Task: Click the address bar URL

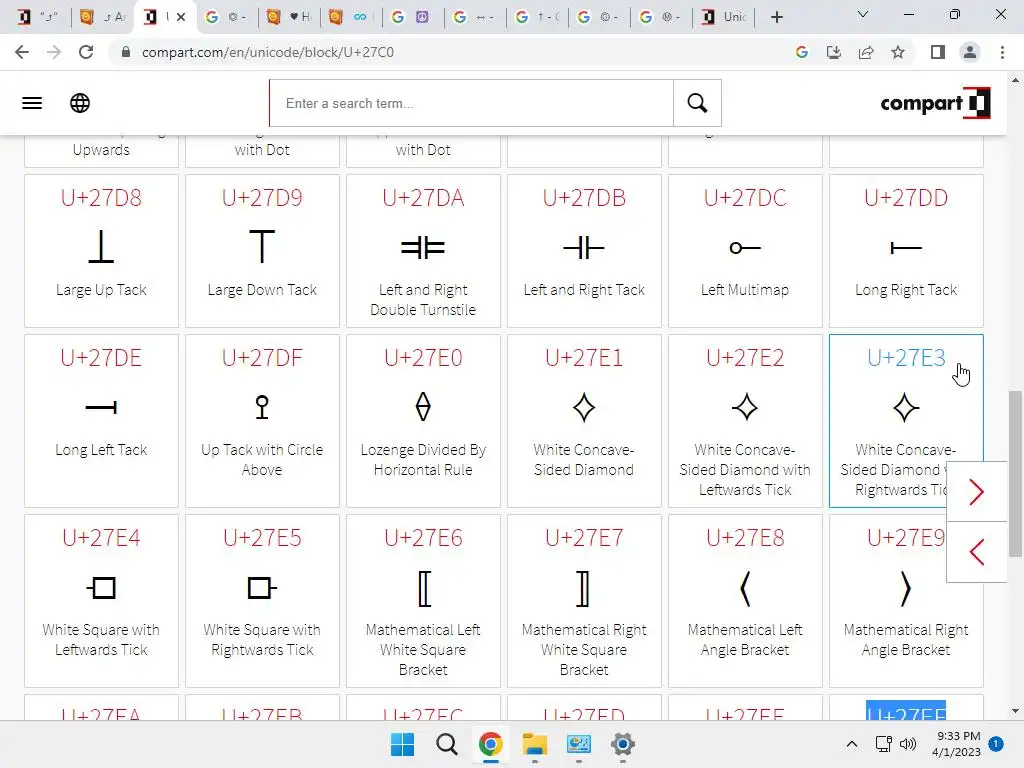Action: pyautogui.click(x=268, y=52)
